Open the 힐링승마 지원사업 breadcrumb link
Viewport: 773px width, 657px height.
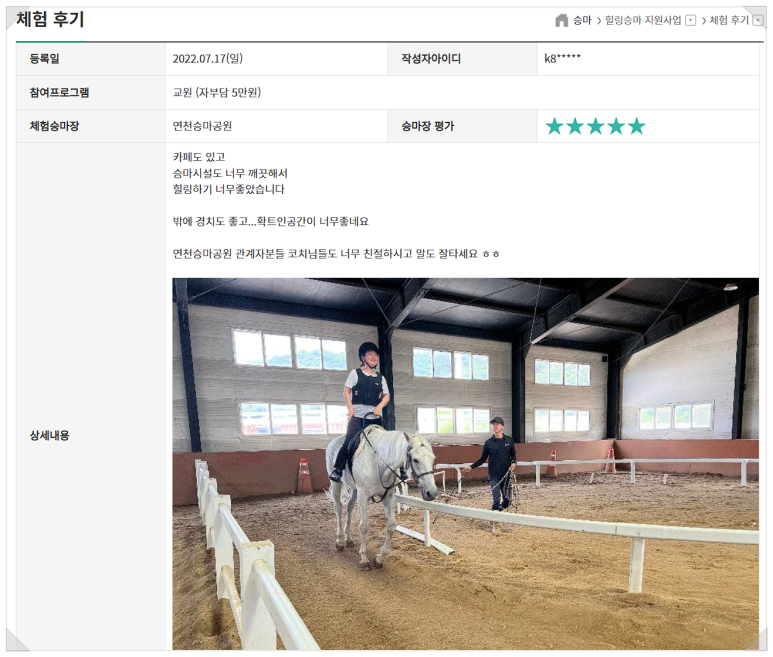point(643,20)
